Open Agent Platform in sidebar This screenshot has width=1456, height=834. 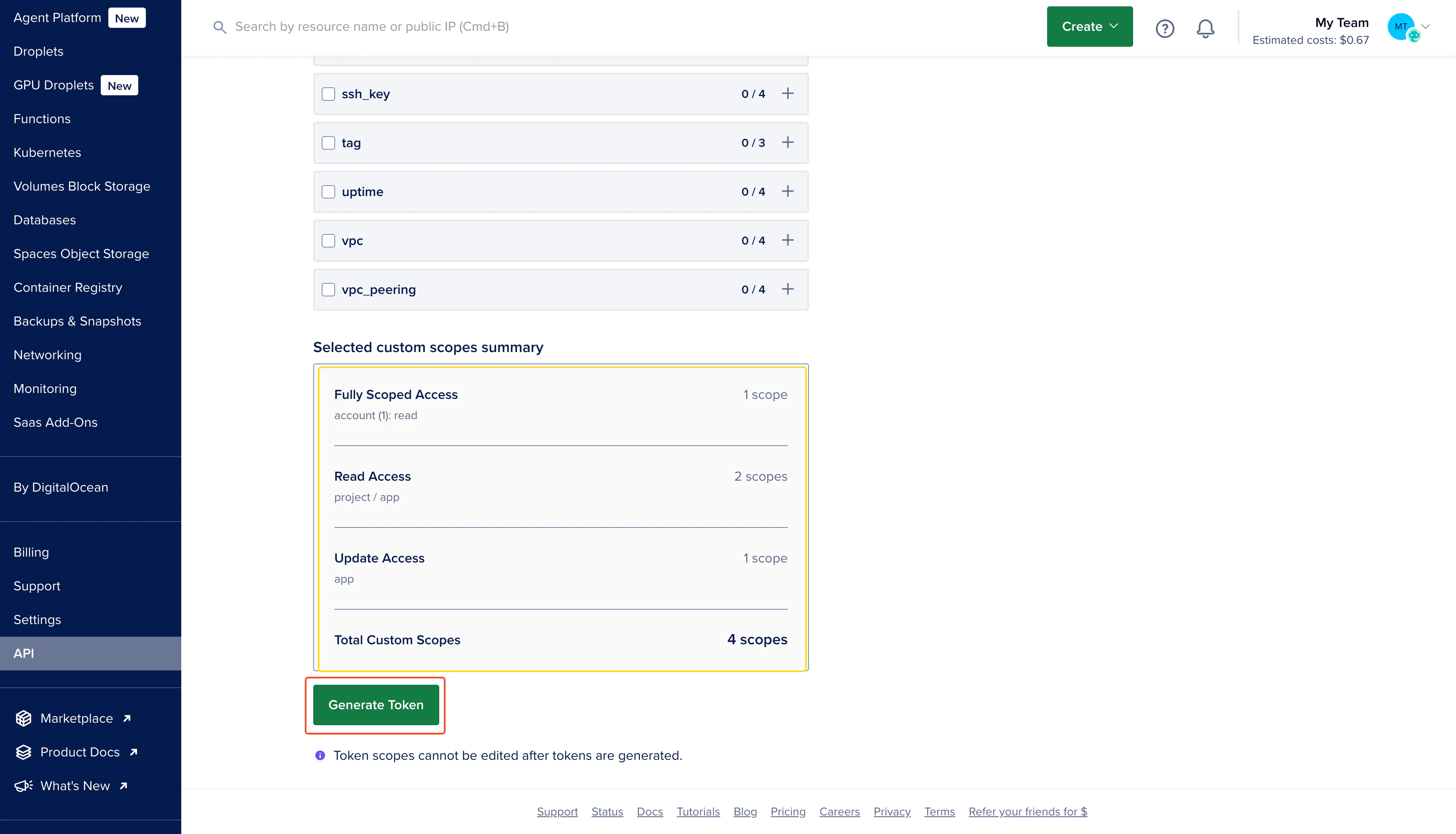coord(57,18)
